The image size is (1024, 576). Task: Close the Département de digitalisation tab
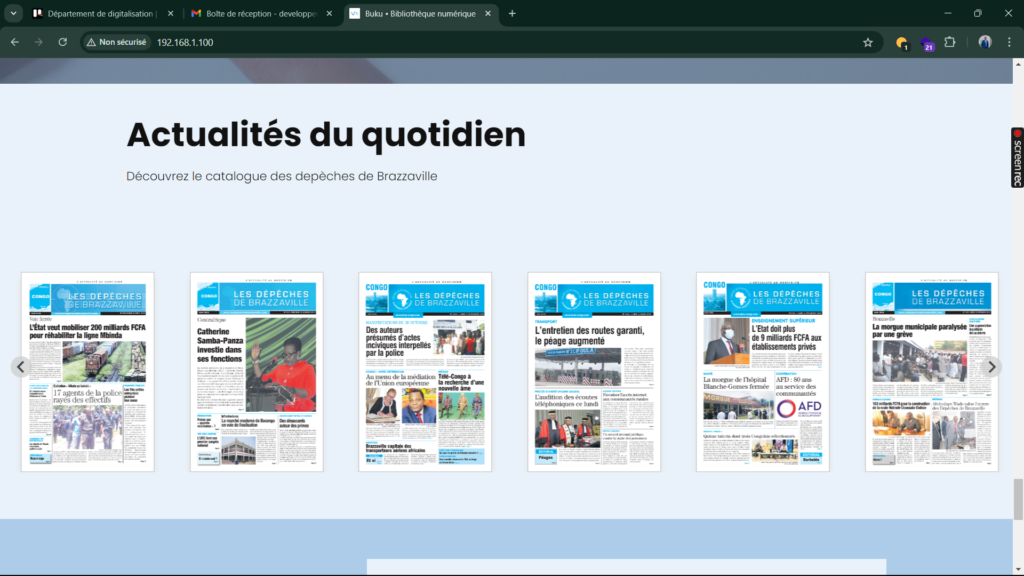tap(170, 13)
